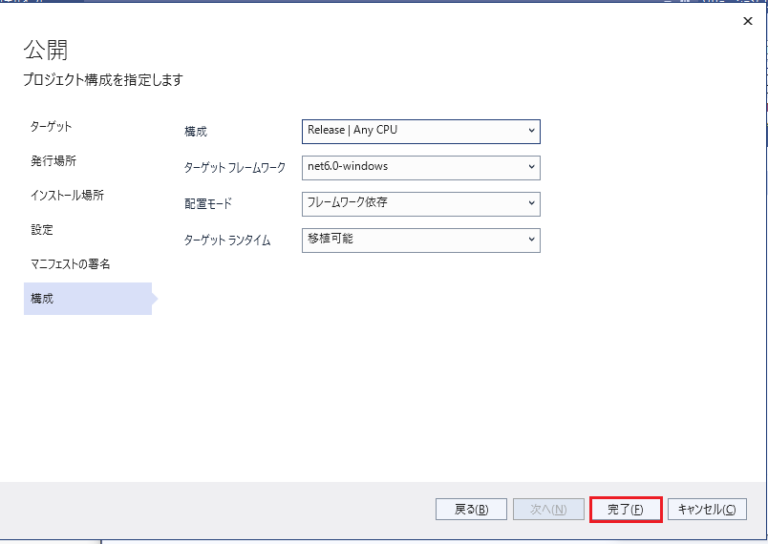Open the 構成 Release | Any CPU dropdown
The width and height of the screenshot is (768, 544).
(x=421, y=131)
